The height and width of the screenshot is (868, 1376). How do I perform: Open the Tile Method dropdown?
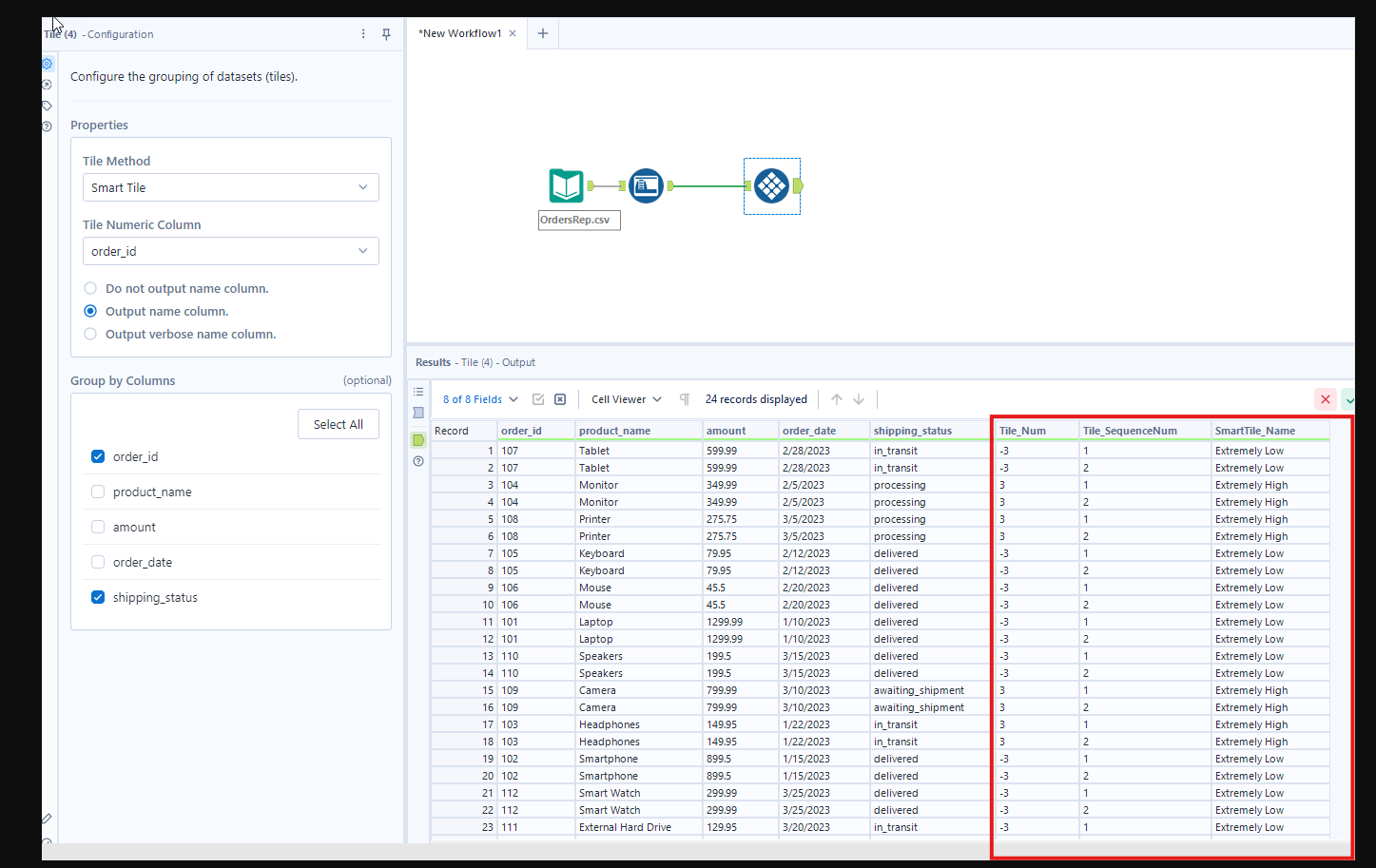pyautogui.click(x=230, y=187)
